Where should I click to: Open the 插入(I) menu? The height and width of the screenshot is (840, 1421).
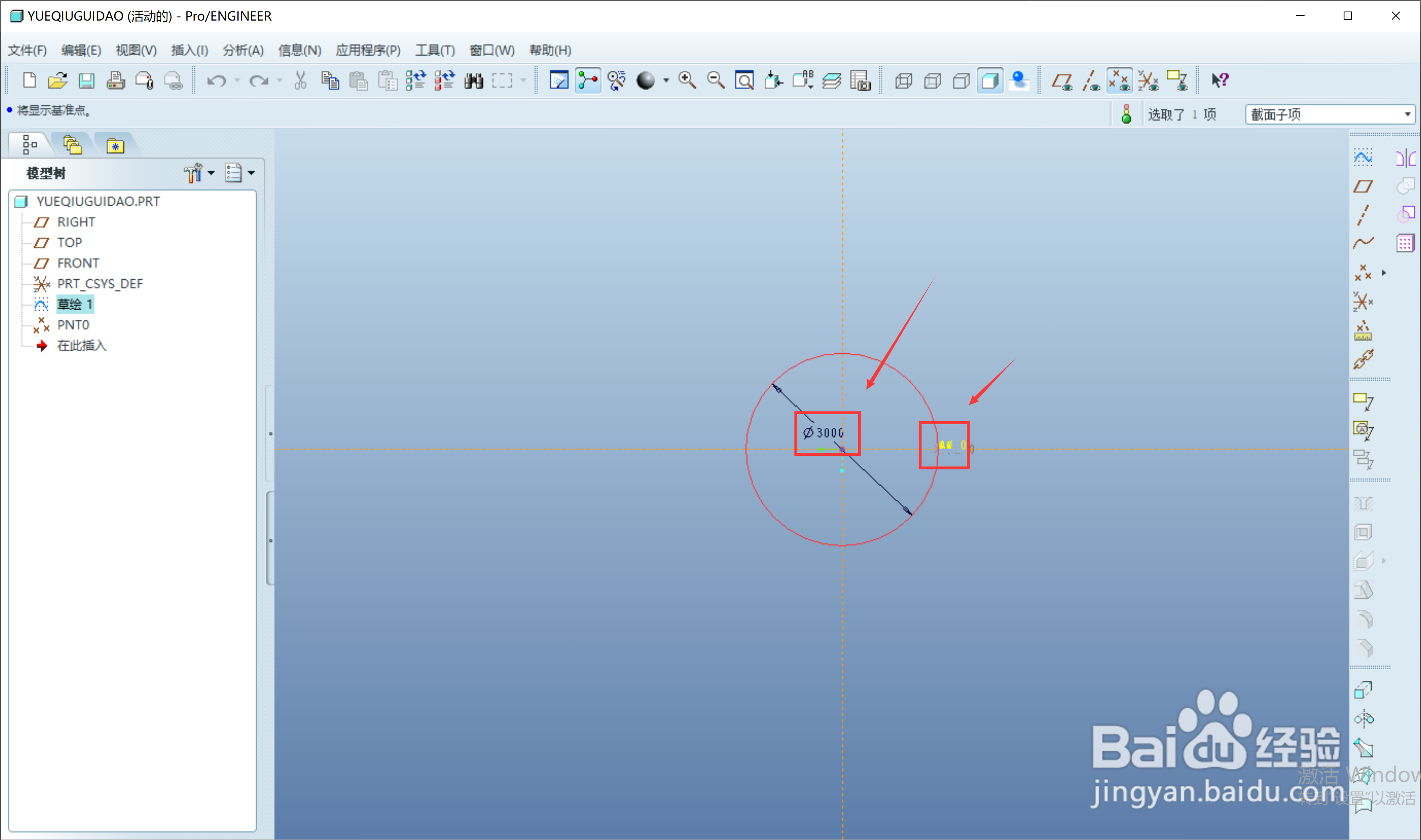click(x=189, y=50)
